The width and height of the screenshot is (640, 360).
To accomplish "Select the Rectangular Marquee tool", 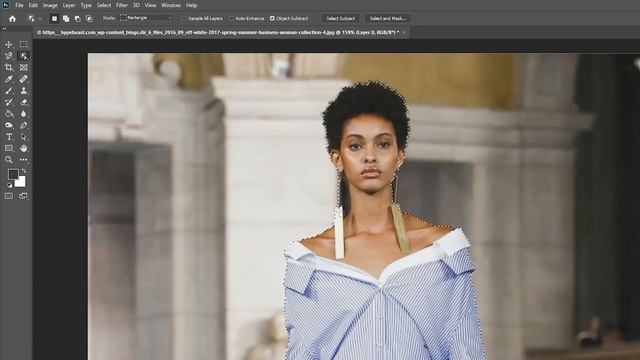I will pyautogui.click(x=24, y=44).
